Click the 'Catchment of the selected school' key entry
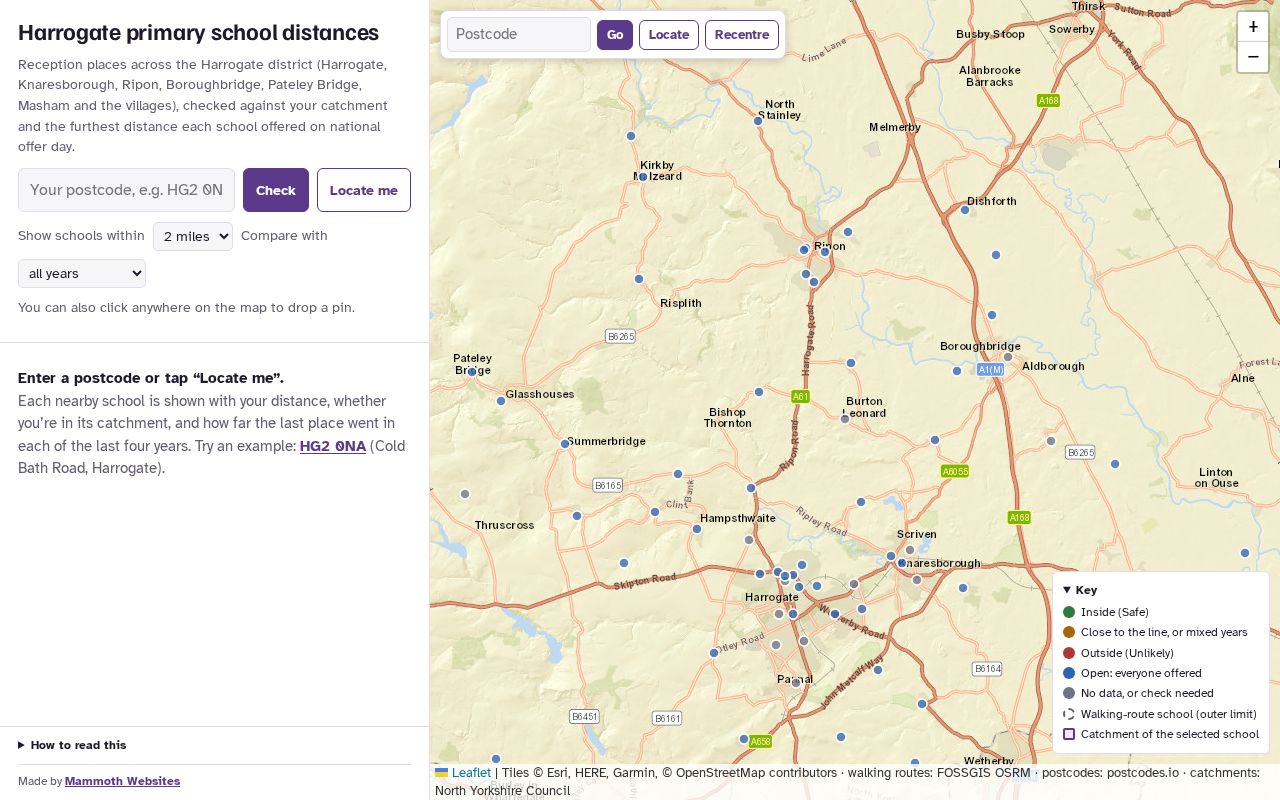The height and width of the screenshot is (800, 1280). pos(1161,734)
